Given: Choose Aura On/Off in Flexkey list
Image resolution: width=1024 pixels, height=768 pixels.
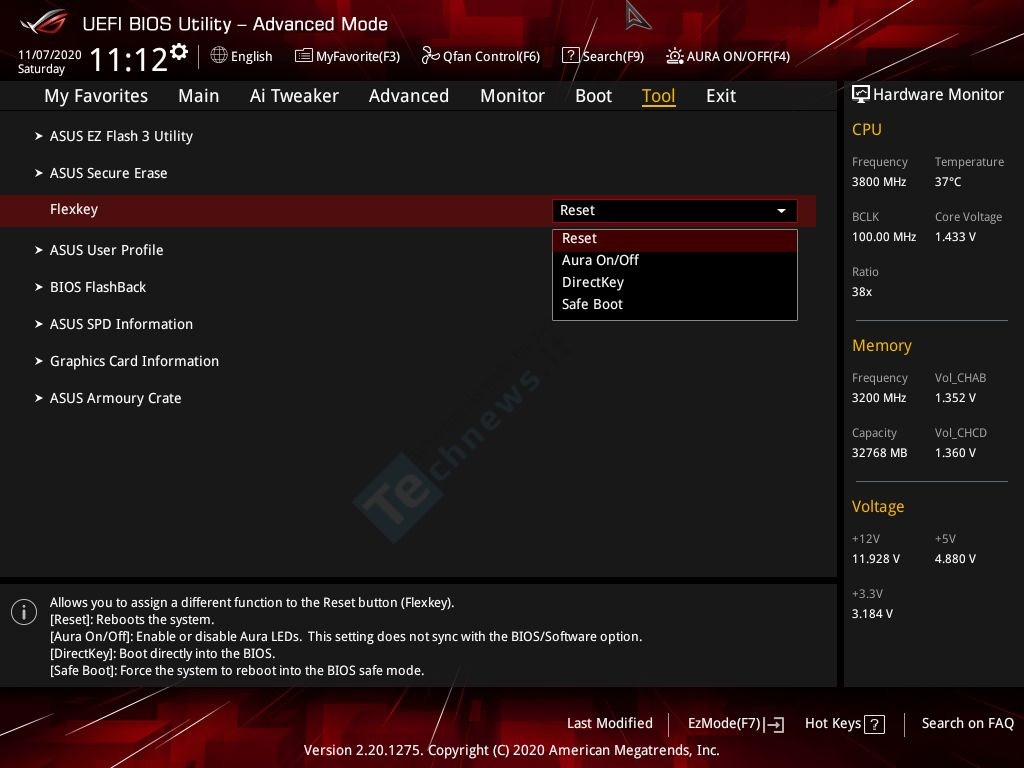Looking at the screenshot, I should (675, 260).
